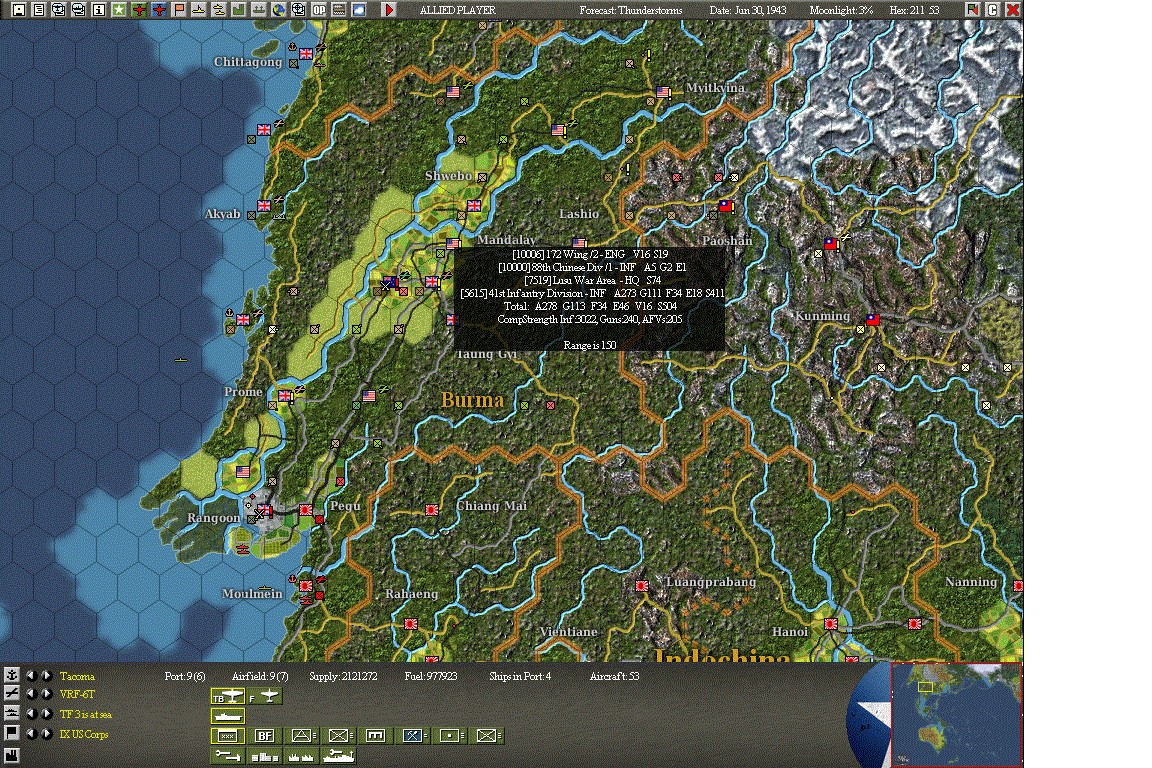Click the green industry toolbar icon
The height and width of the screenshot is (768, 1152).
pyautogui.click(x=238, y=10)
